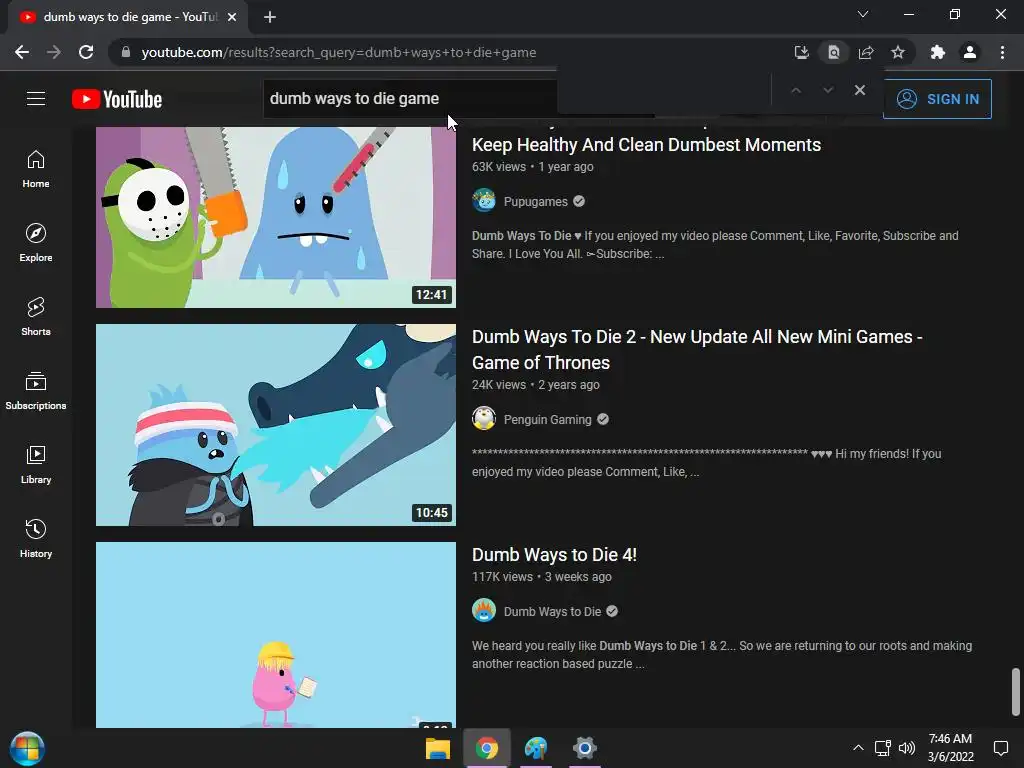1024x768 pixels.
Task: Open the Windows Start button
Action: coord(27,748)
